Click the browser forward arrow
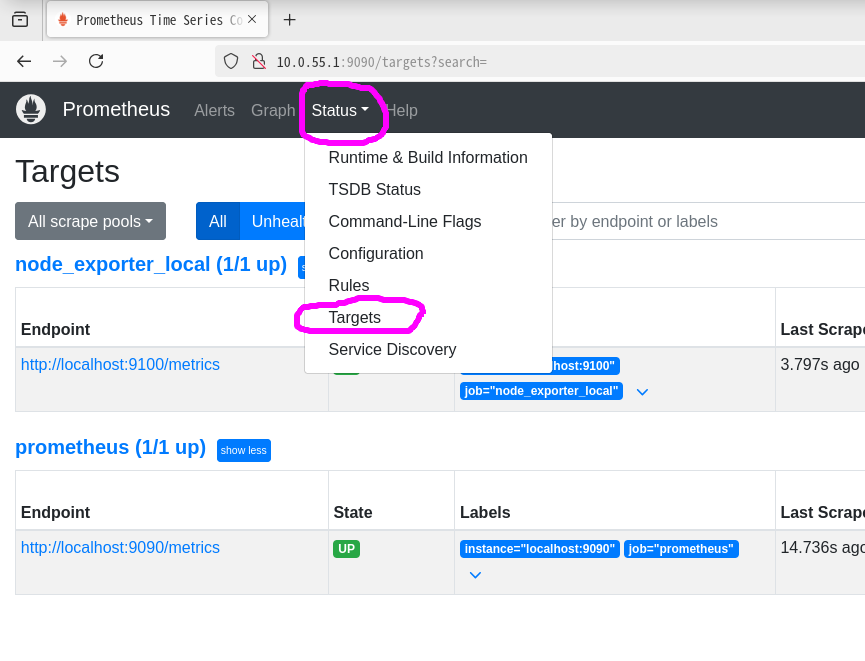The width and height of the screenshot is (865, 661). coord(60,61)
